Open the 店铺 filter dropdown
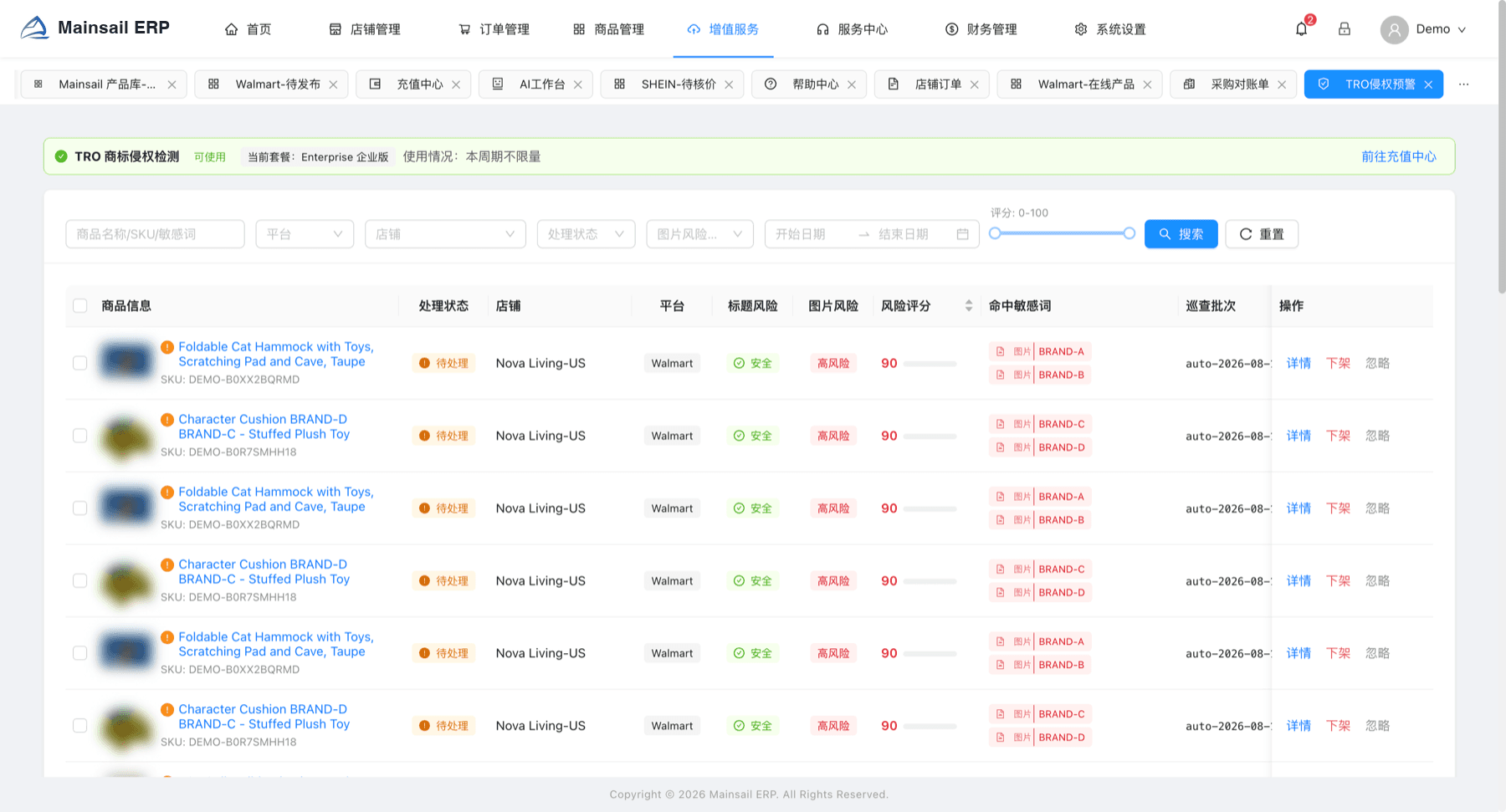The width and height of the screenshot is (1506, 812). click(445, 234)
